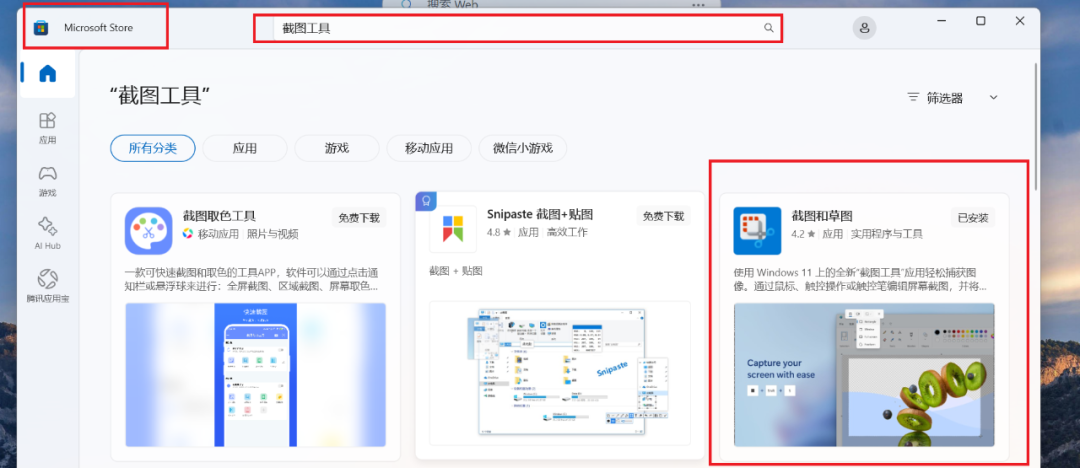The width and height of the screenshot is (1080, 468).
Task: Open the user account profile icon
Action: click(864, 28)
